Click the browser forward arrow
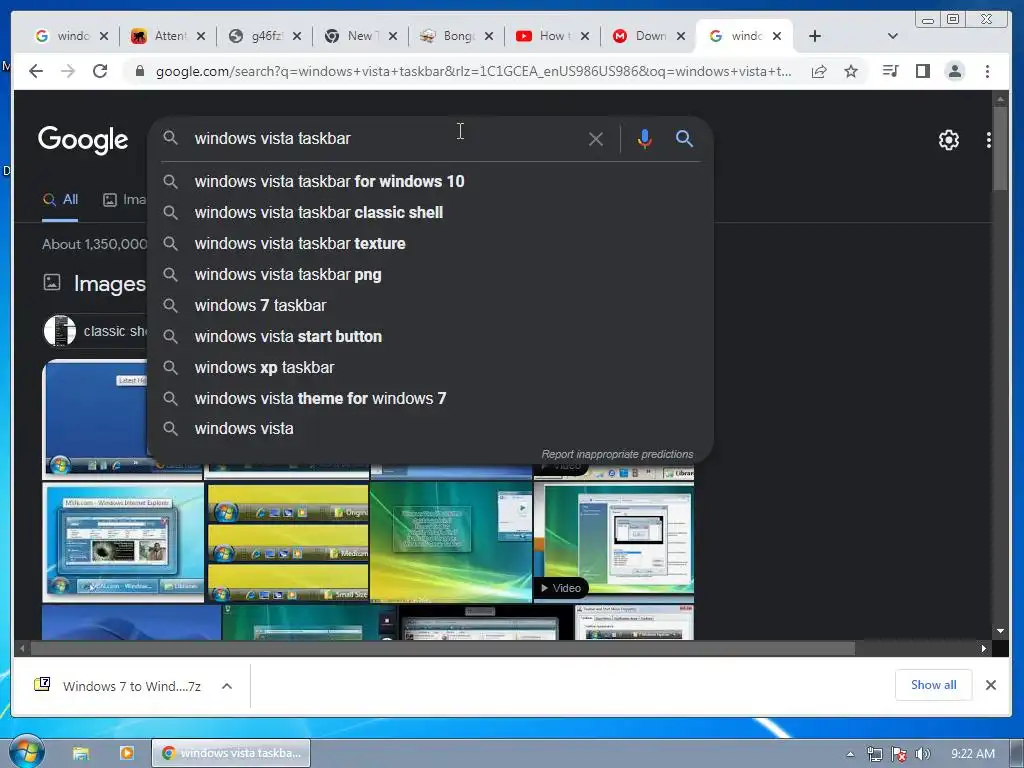Viewport: 1024px width, 768px height. tap(68, 71)
